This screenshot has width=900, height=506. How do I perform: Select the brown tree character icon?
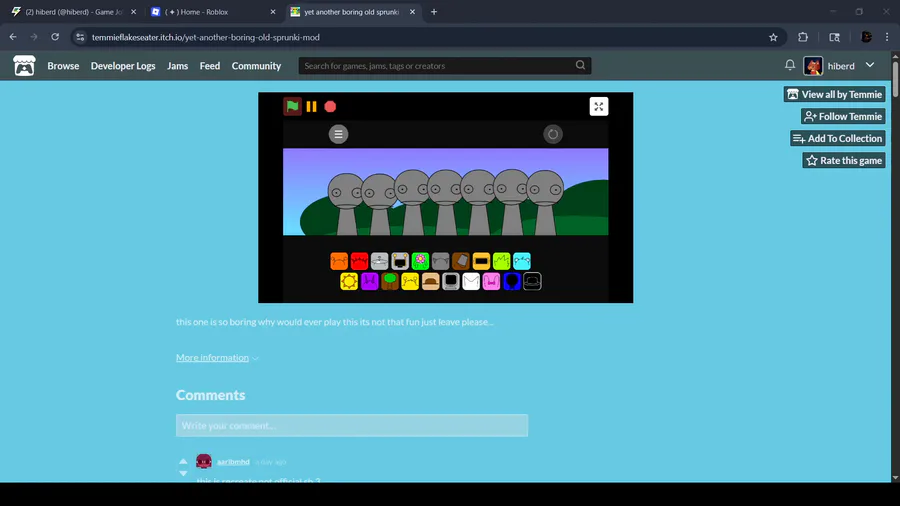coord(390,281)
